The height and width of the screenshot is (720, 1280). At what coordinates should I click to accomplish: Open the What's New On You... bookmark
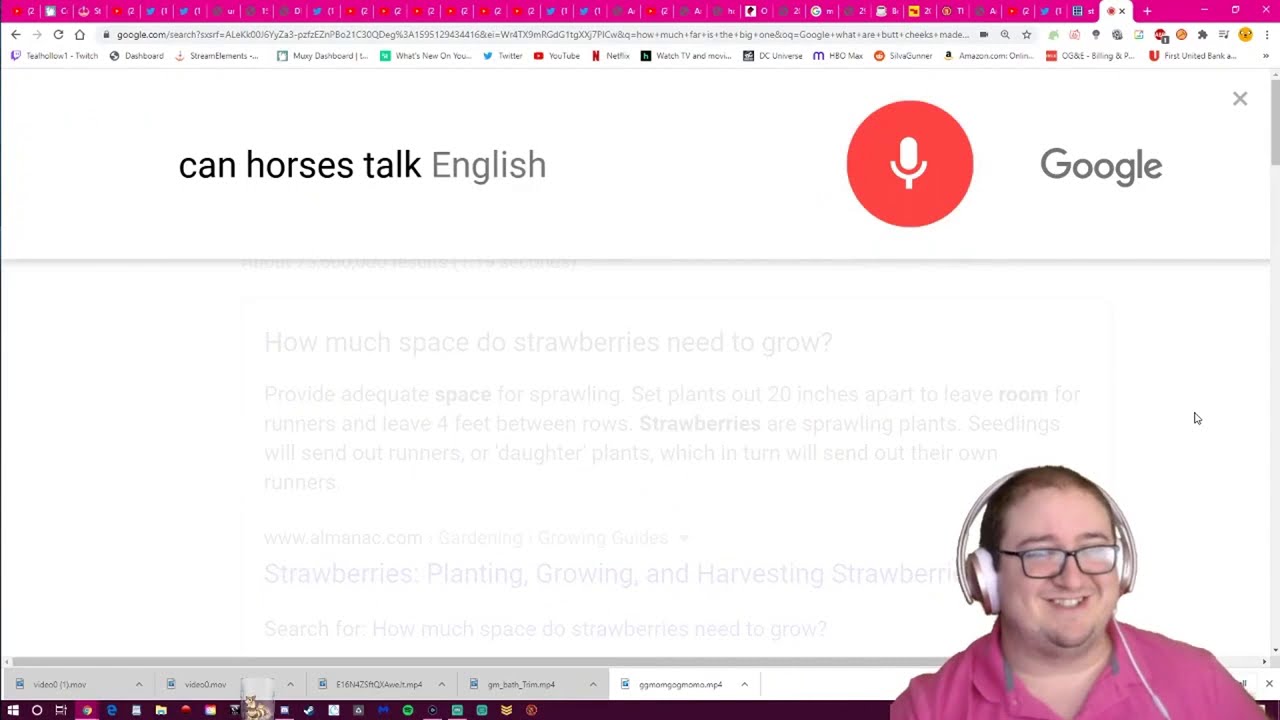[426, 56]
